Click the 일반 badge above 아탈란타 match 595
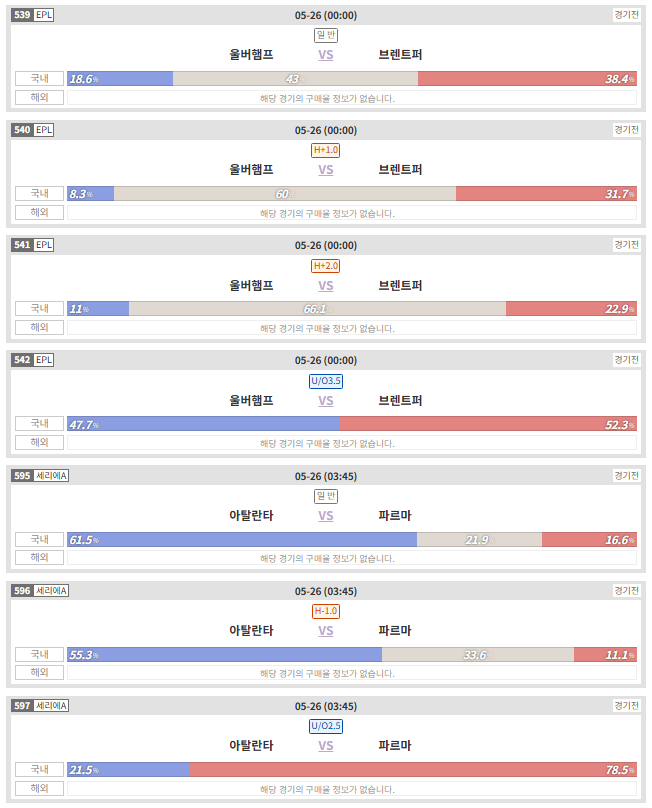 pyautogui.click(x=326, y=496)
